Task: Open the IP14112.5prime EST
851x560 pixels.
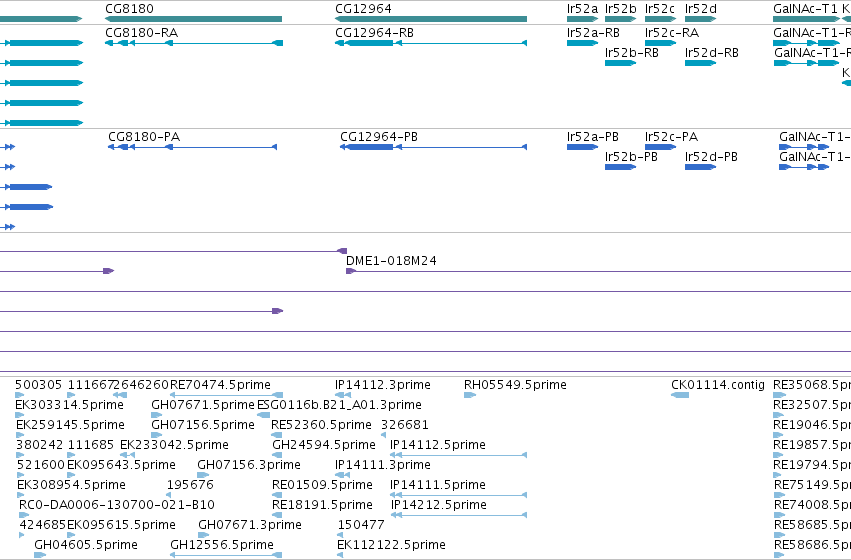Action: click(x=459, y=455)
